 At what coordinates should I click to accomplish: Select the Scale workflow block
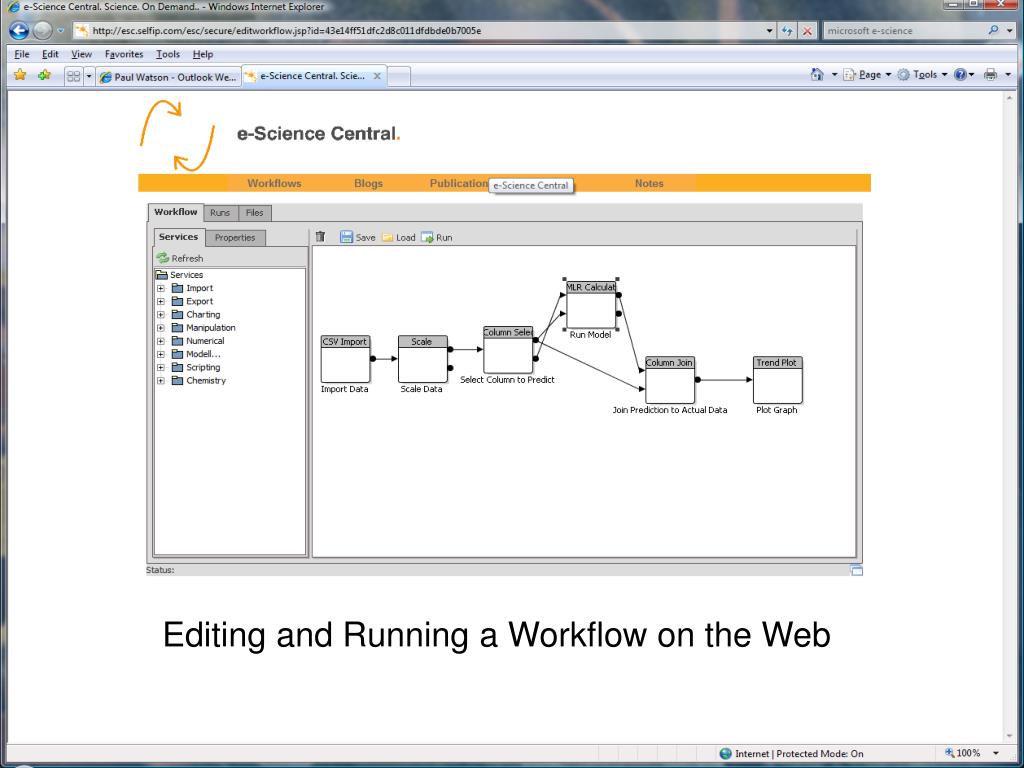pyautogui.click(x=423, y=359)
